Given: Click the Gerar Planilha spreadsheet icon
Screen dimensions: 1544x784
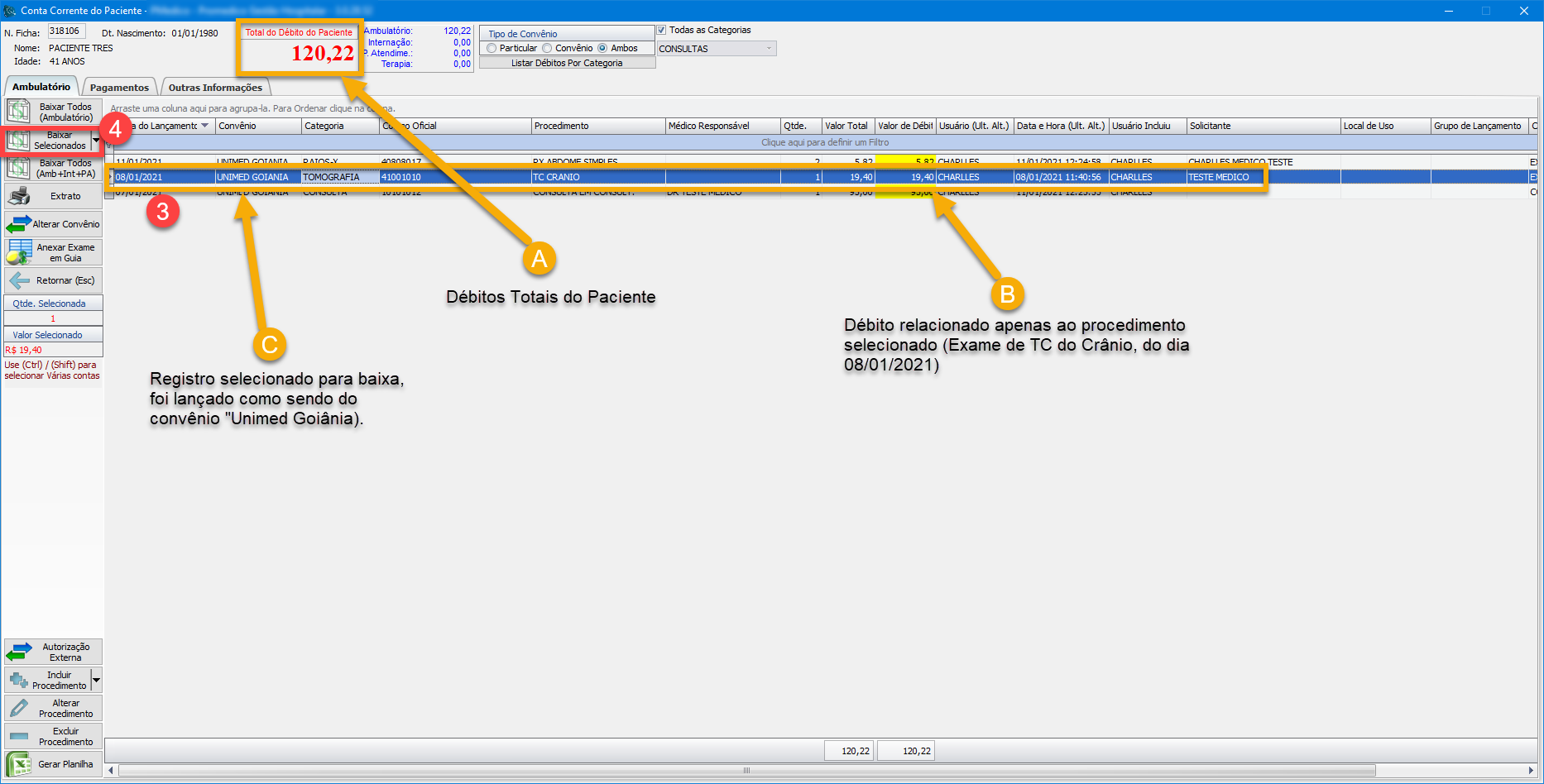Looking at the screenshot, I should [18, 764].
